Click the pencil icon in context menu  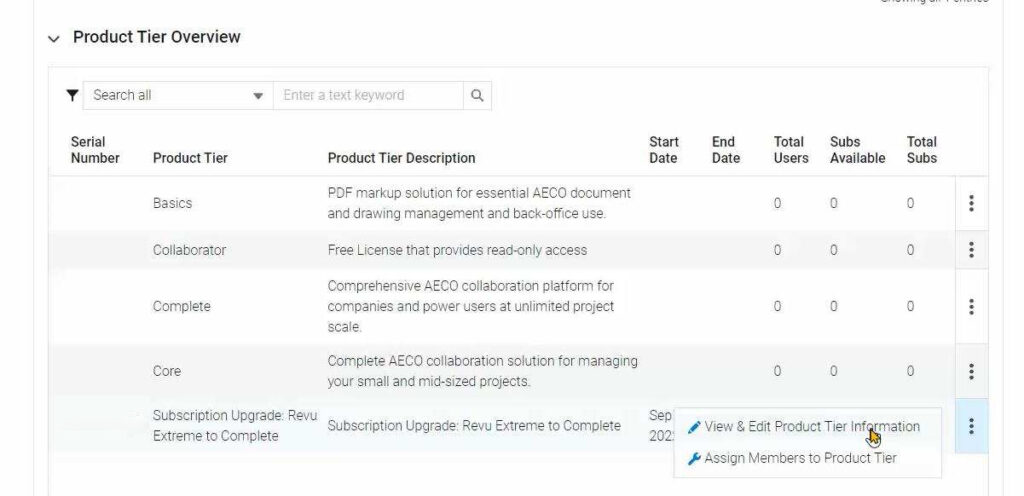coord(694,427)
